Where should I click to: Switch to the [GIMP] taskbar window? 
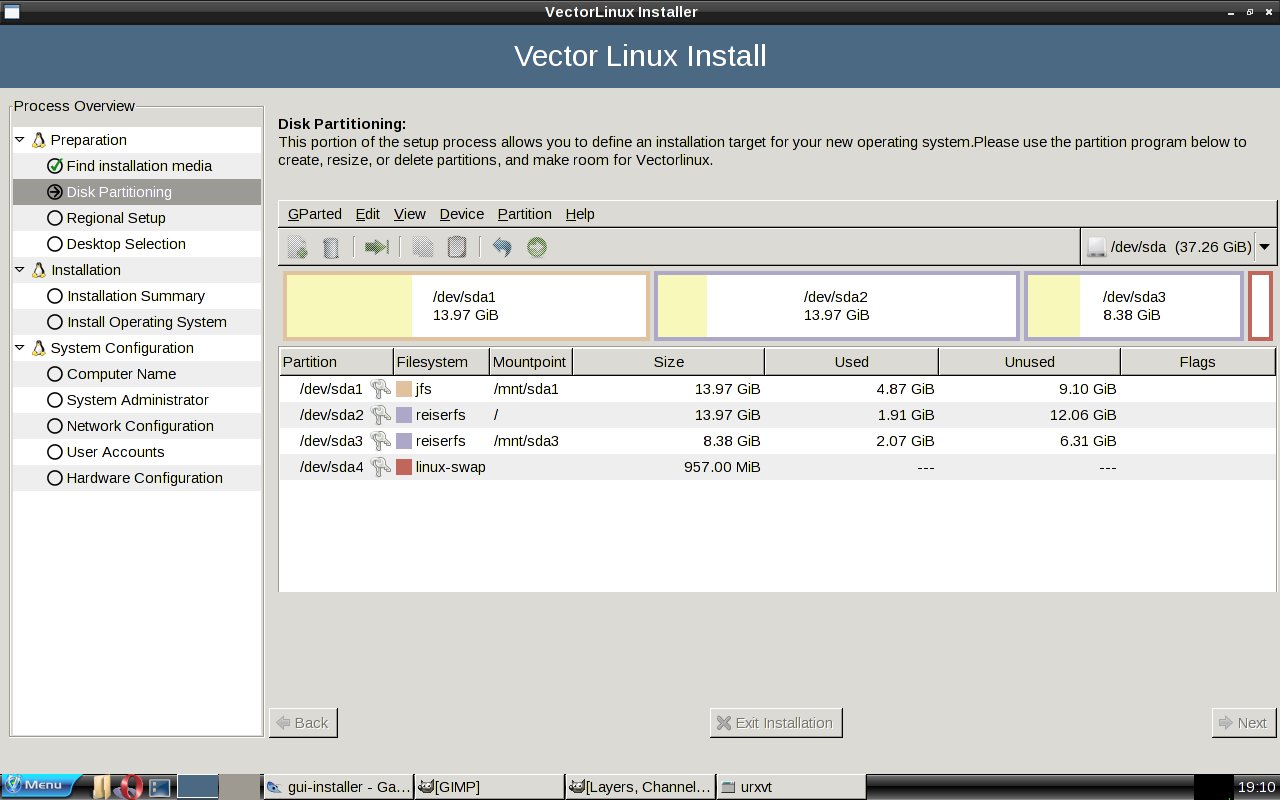pos(489,787)
